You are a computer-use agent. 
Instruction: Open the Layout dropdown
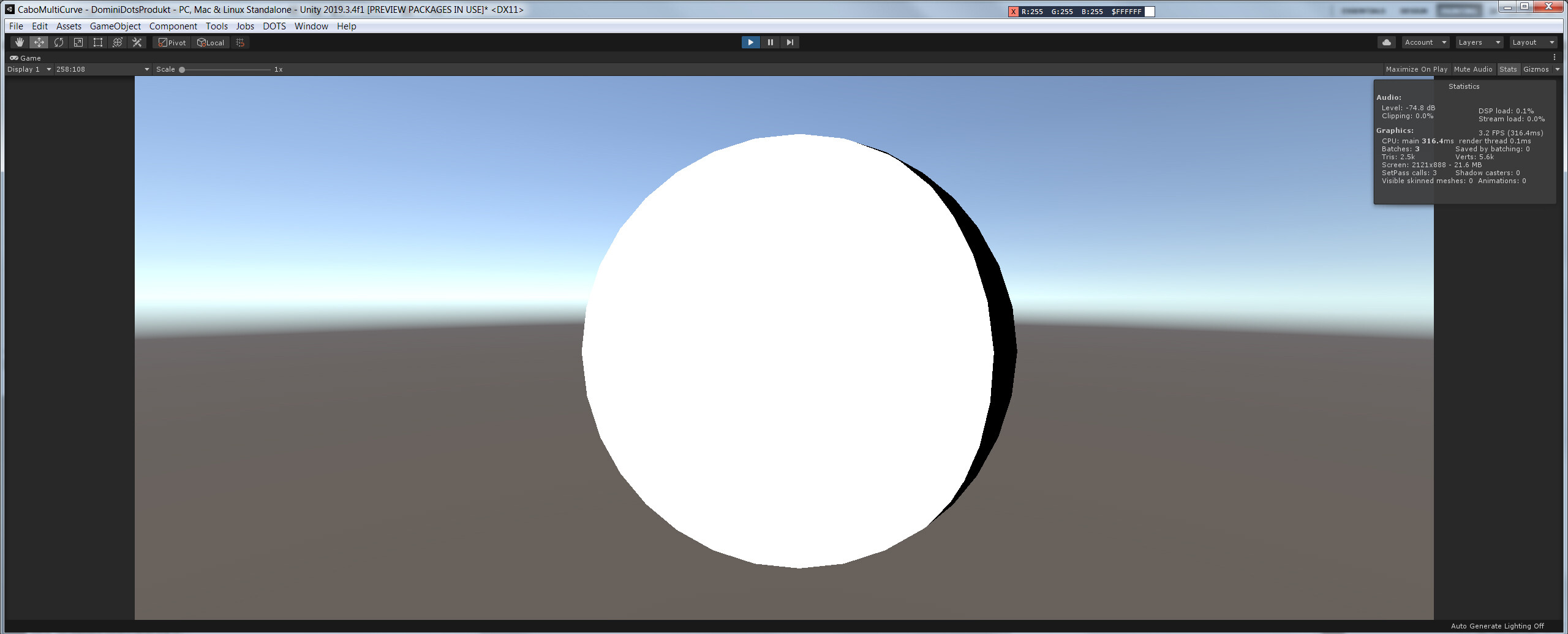click(1533, 42)
